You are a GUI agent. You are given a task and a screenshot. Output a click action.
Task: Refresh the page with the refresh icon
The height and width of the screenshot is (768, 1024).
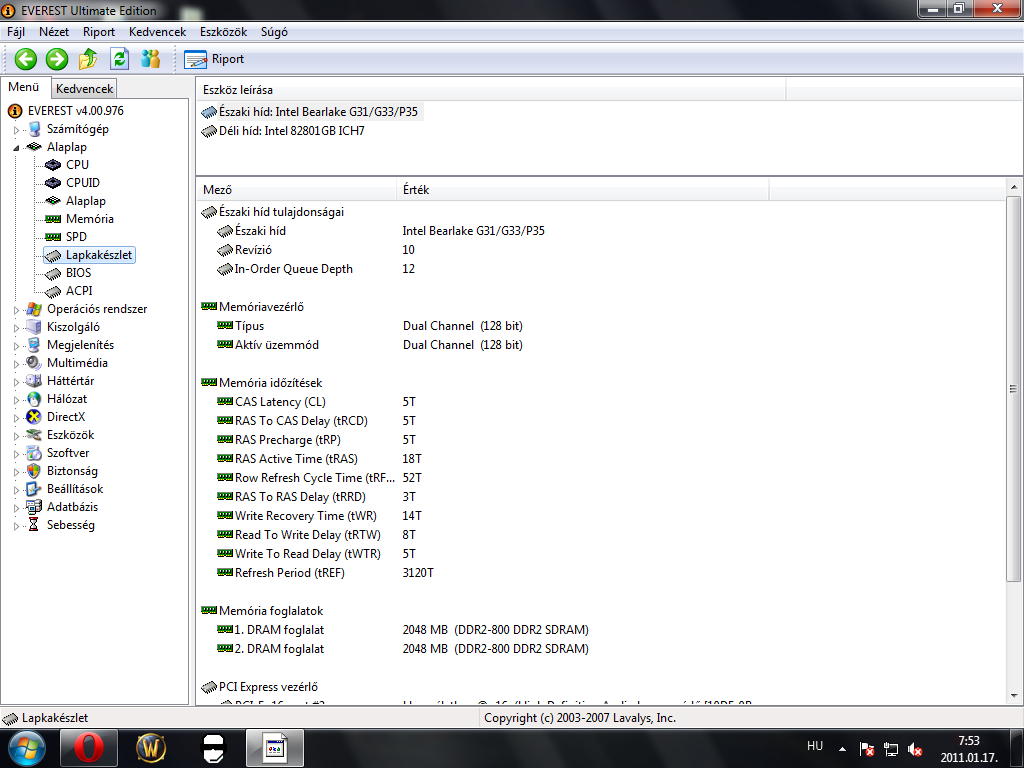pos(120,59)
